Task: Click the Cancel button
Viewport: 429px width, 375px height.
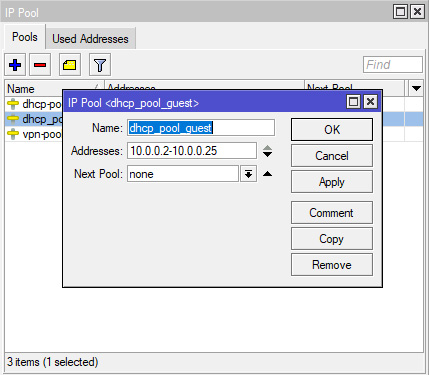Action: point(332,156)
